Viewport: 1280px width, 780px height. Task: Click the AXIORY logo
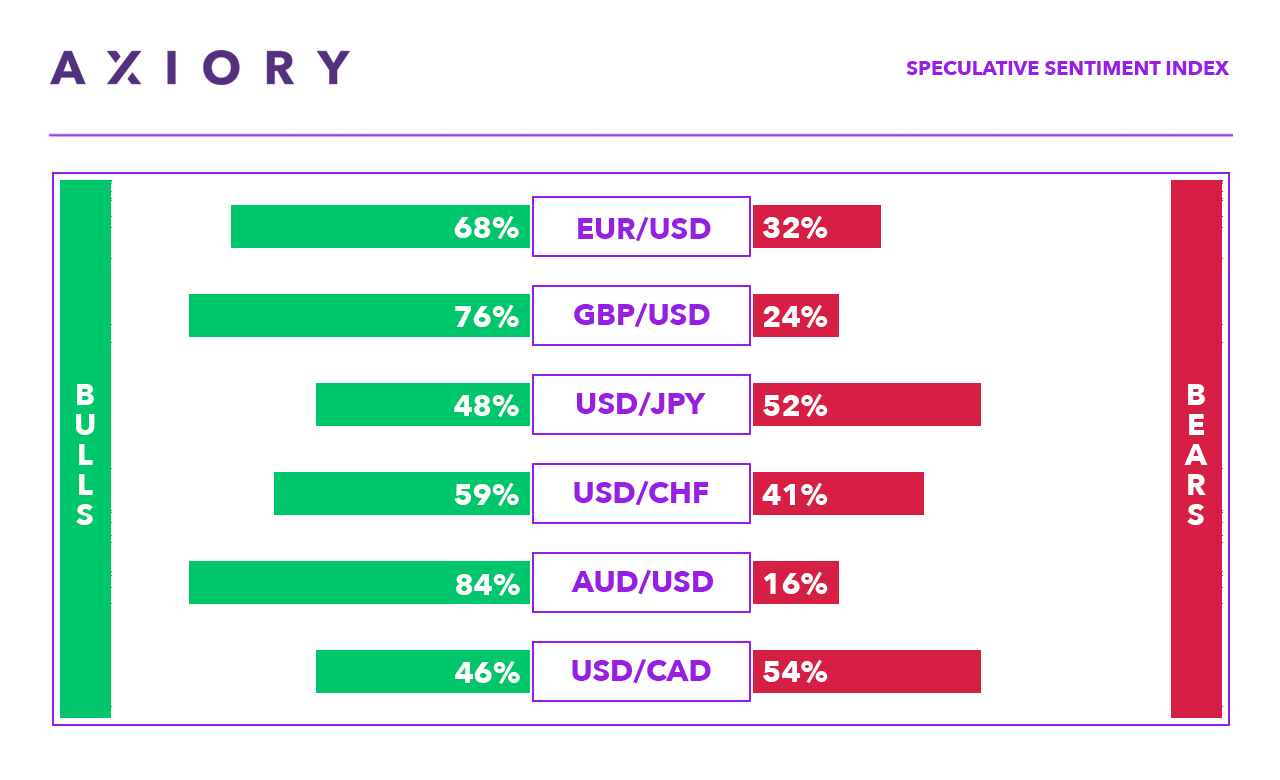[x=200, y=68]
